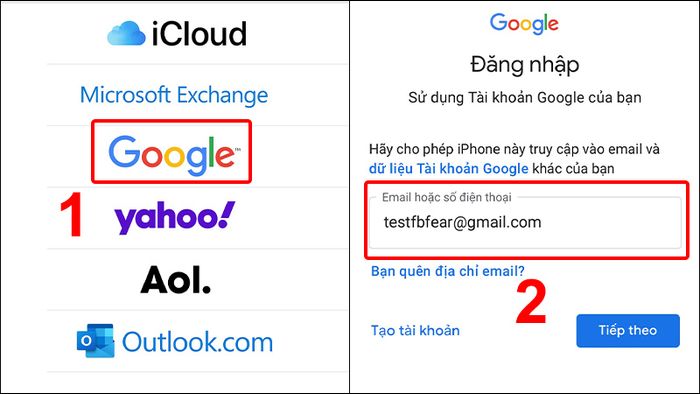Select the Aol. account option
The height and width of the screenshot is (394, 700).
point(175,280)
